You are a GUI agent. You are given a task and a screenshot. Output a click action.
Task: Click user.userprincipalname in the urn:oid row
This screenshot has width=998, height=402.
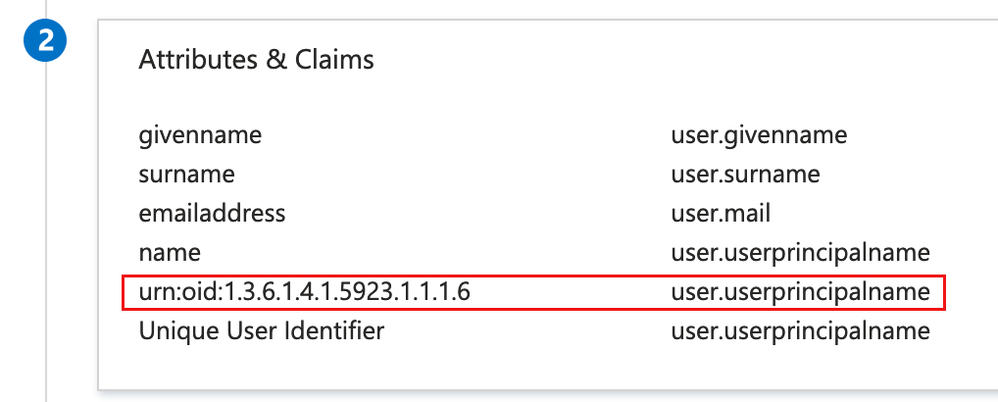coord(800,292)
